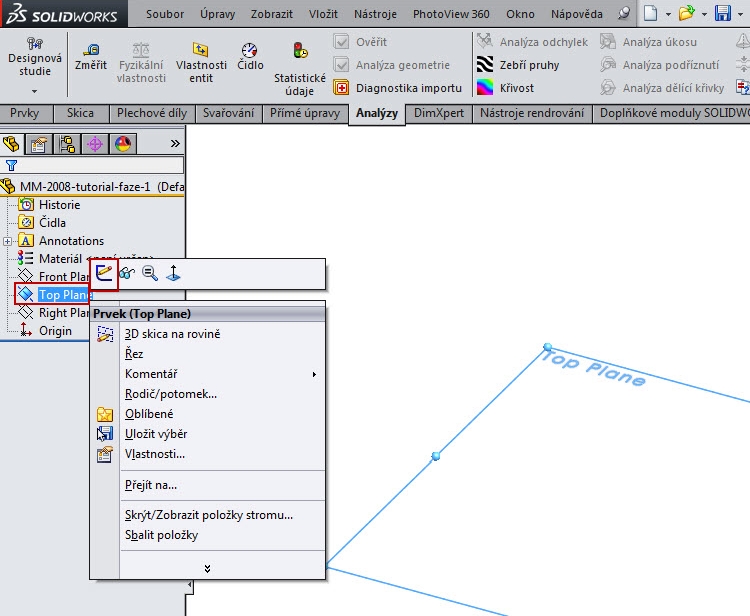Create a new document icon

651,13
